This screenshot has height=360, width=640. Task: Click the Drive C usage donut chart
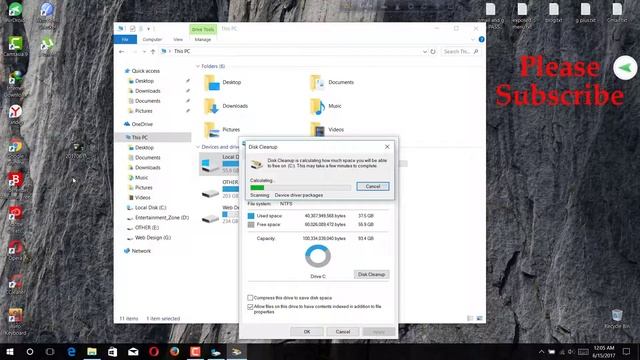tap(318, 256)
